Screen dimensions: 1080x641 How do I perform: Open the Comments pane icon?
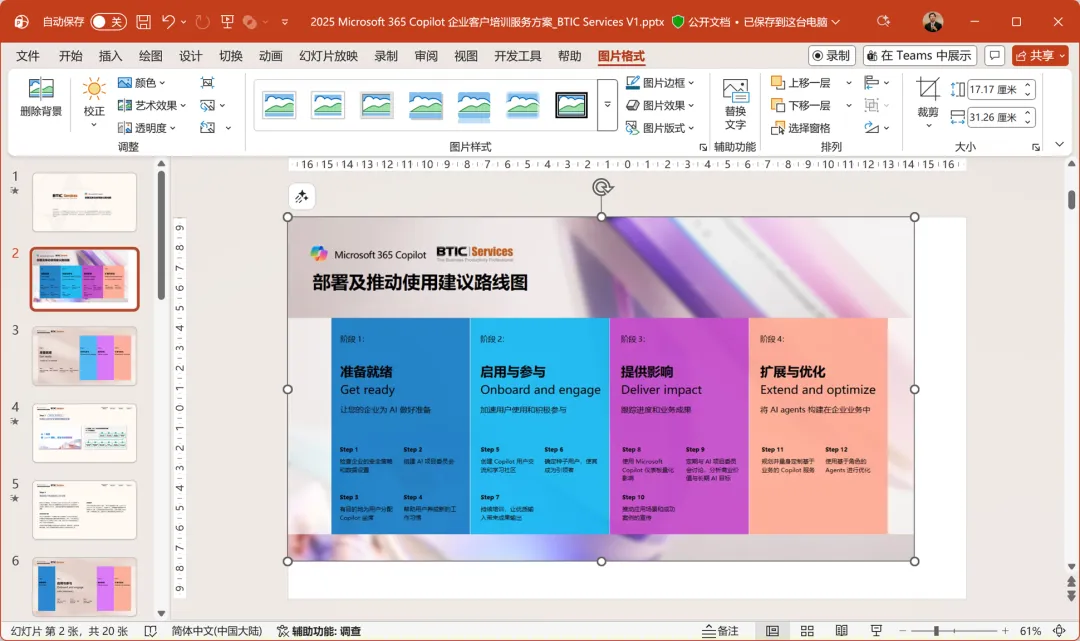click(994, 56)
